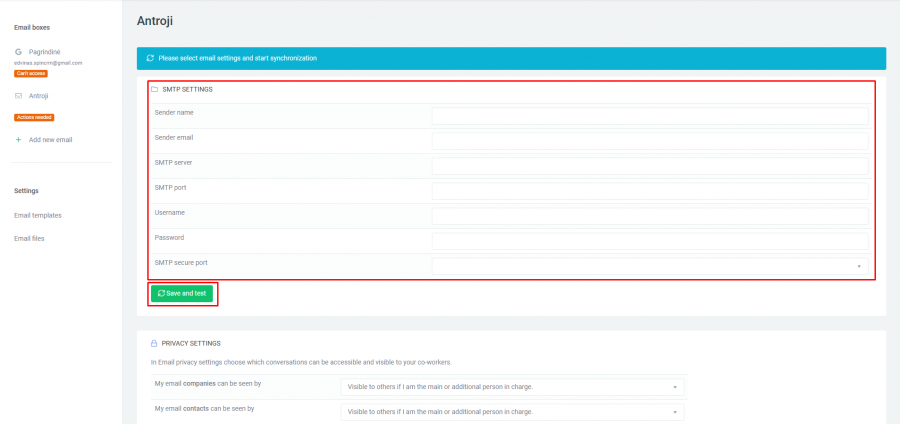Viewport: 900px width, 424px height.
Task: Click the Email boxes heading
Action: tap(32, 27)
